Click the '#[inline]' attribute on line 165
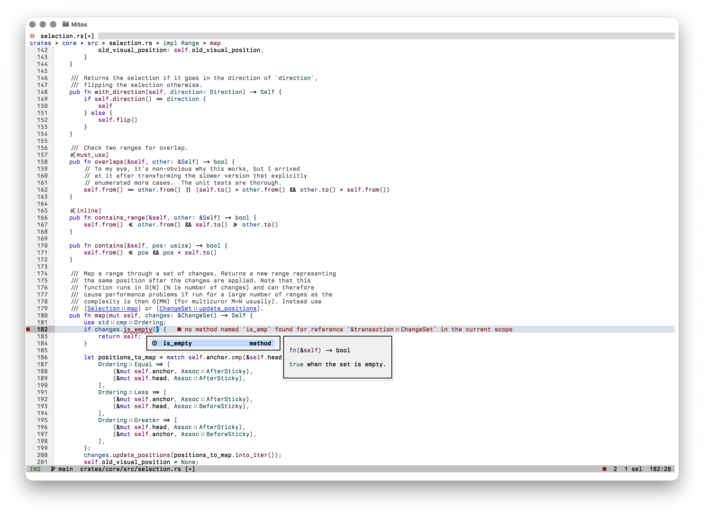Screen dimensions: 704x514 point(85,211)
